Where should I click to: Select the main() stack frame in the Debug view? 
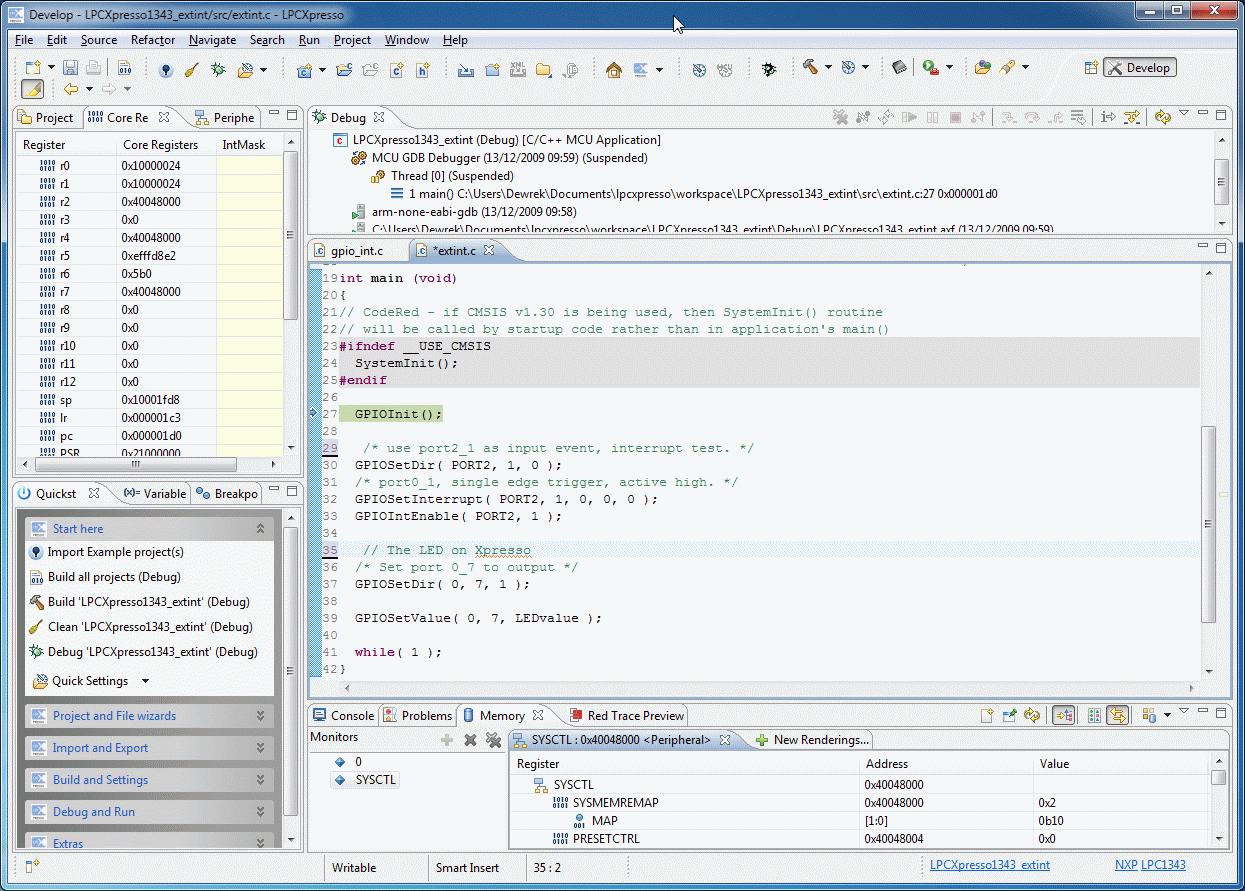coord(693,194)
